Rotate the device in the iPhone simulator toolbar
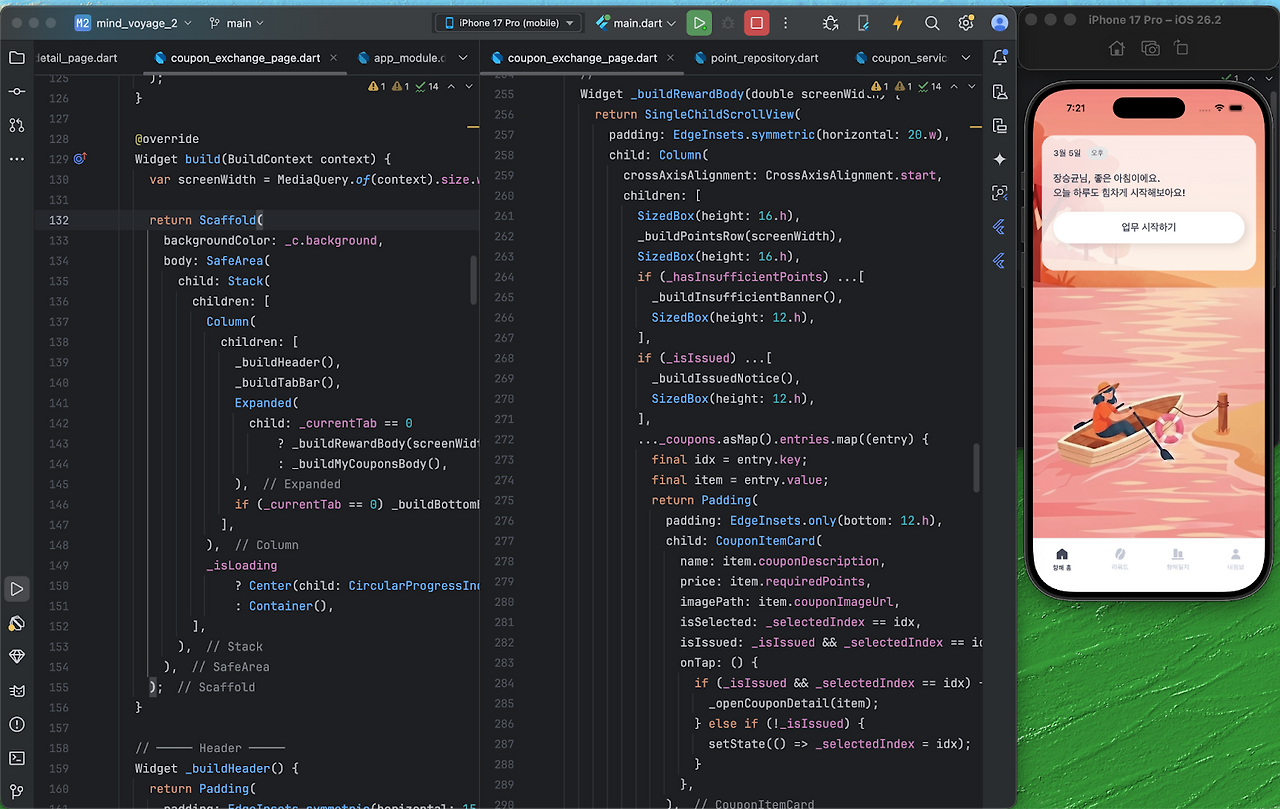 click(1181, 48)
